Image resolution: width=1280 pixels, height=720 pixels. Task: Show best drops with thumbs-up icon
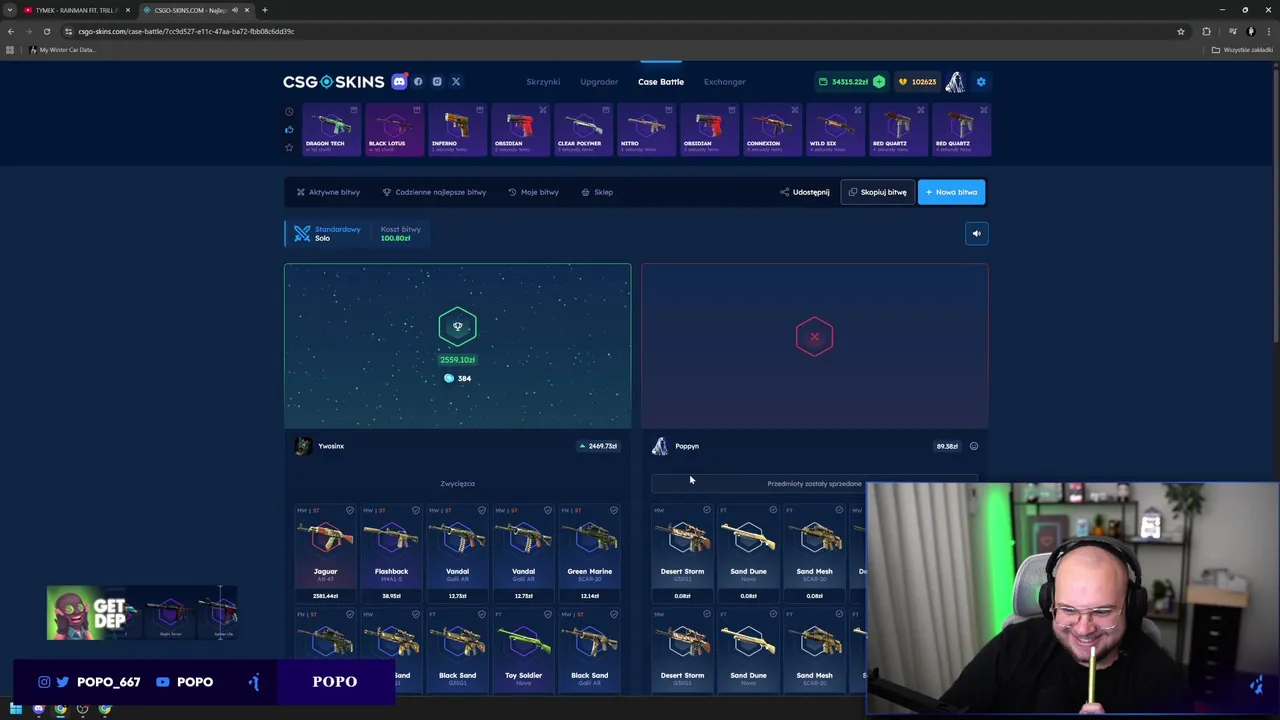pos(289,130)
